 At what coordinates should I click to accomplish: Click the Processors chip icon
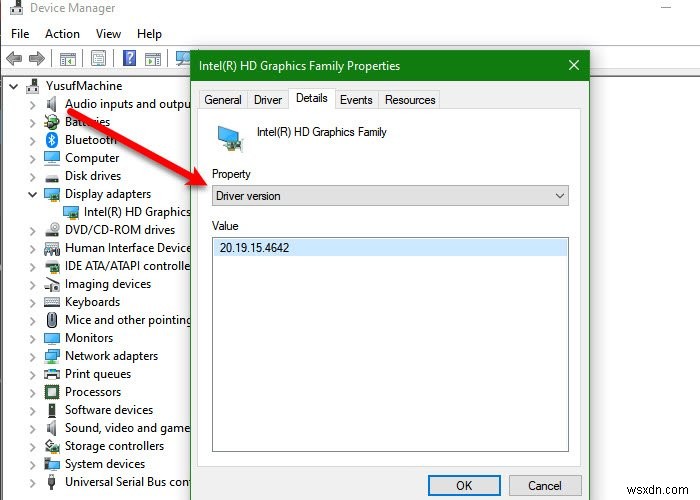(x=52, y=392)
